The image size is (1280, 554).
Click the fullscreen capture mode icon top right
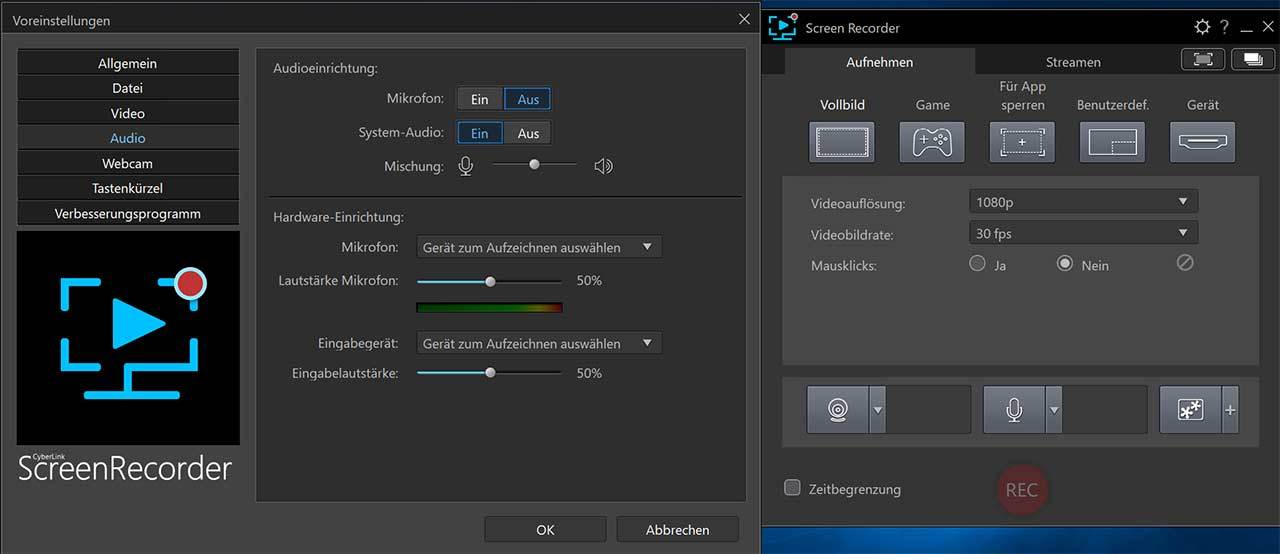click(x=1203, y=60)
